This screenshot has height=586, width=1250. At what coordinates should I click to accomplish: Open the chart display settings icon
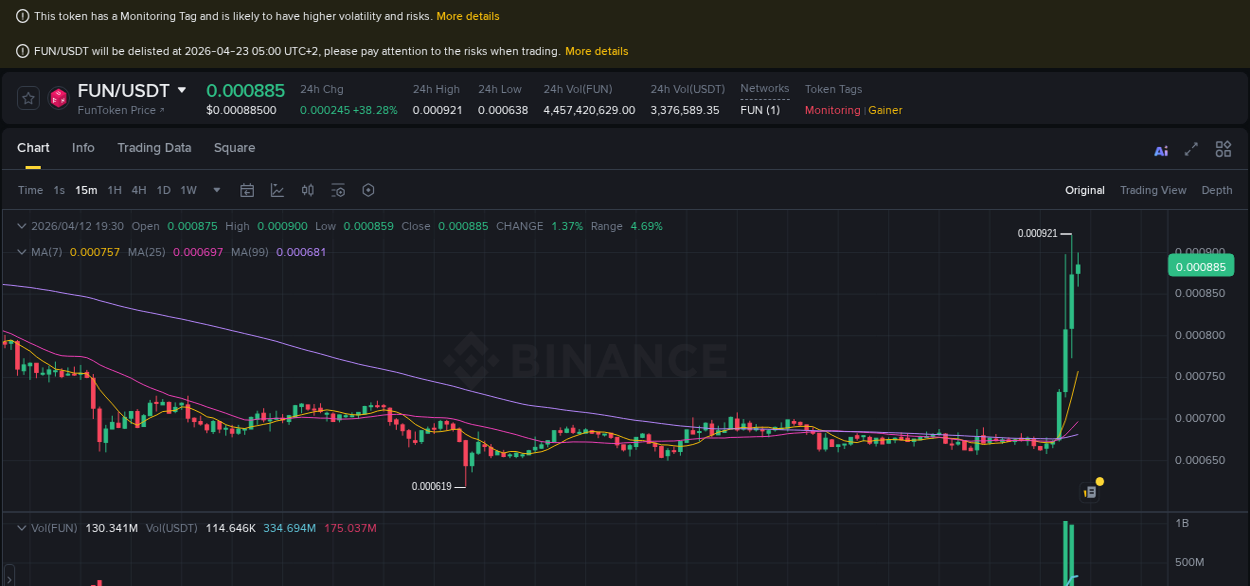pos(337,190)
